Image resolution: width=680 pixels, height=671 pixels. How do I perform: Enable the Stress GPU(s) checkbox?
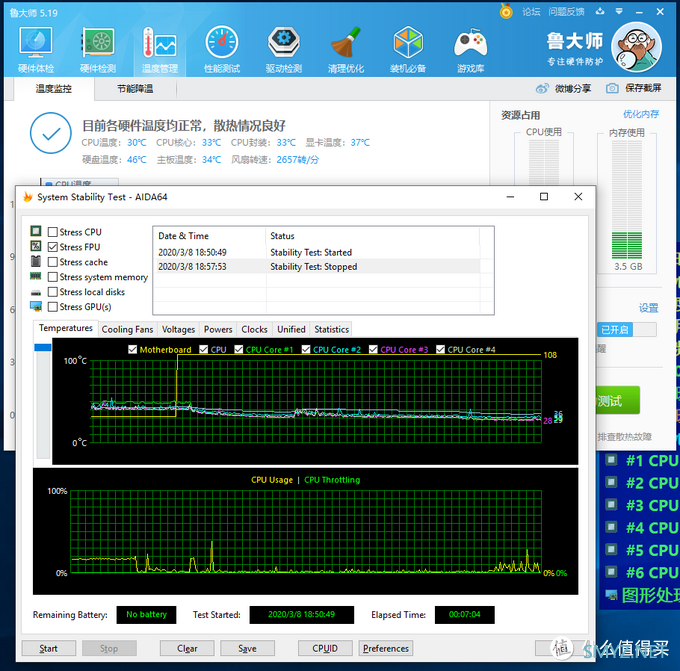click(53, 307)
